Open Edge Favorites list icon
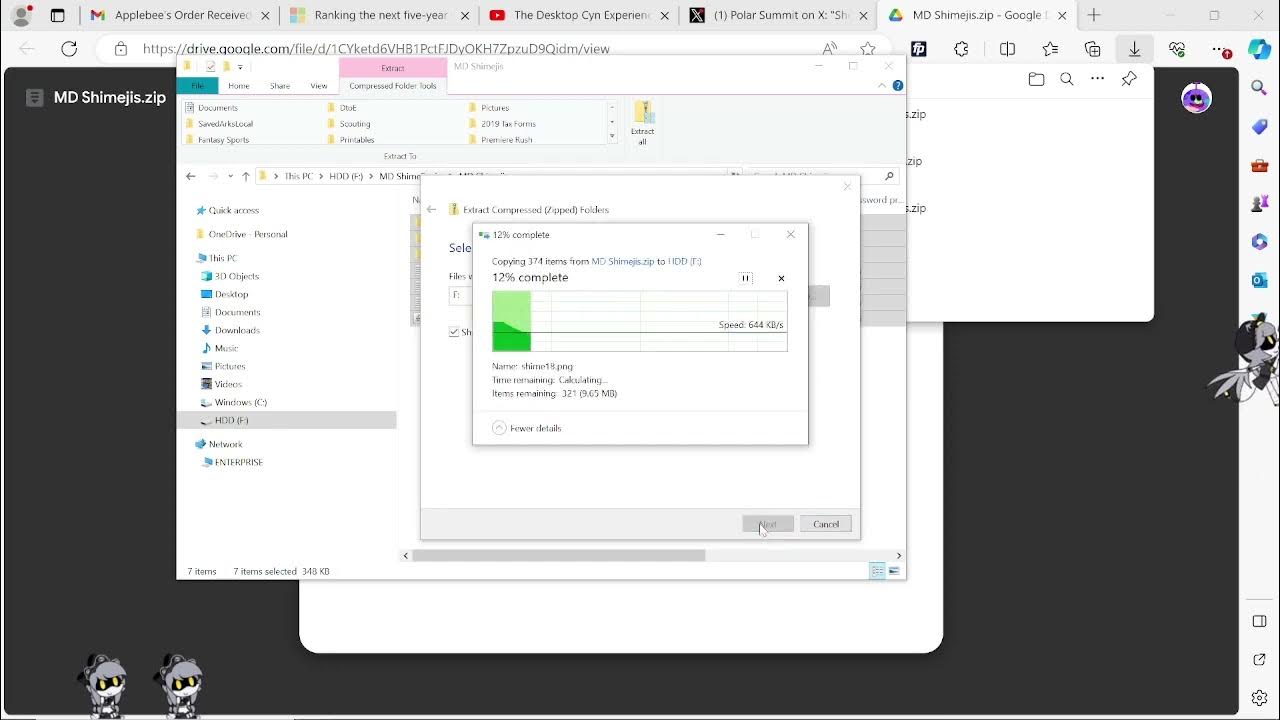Viewport: 1280px width, 720px height. 1050,48
